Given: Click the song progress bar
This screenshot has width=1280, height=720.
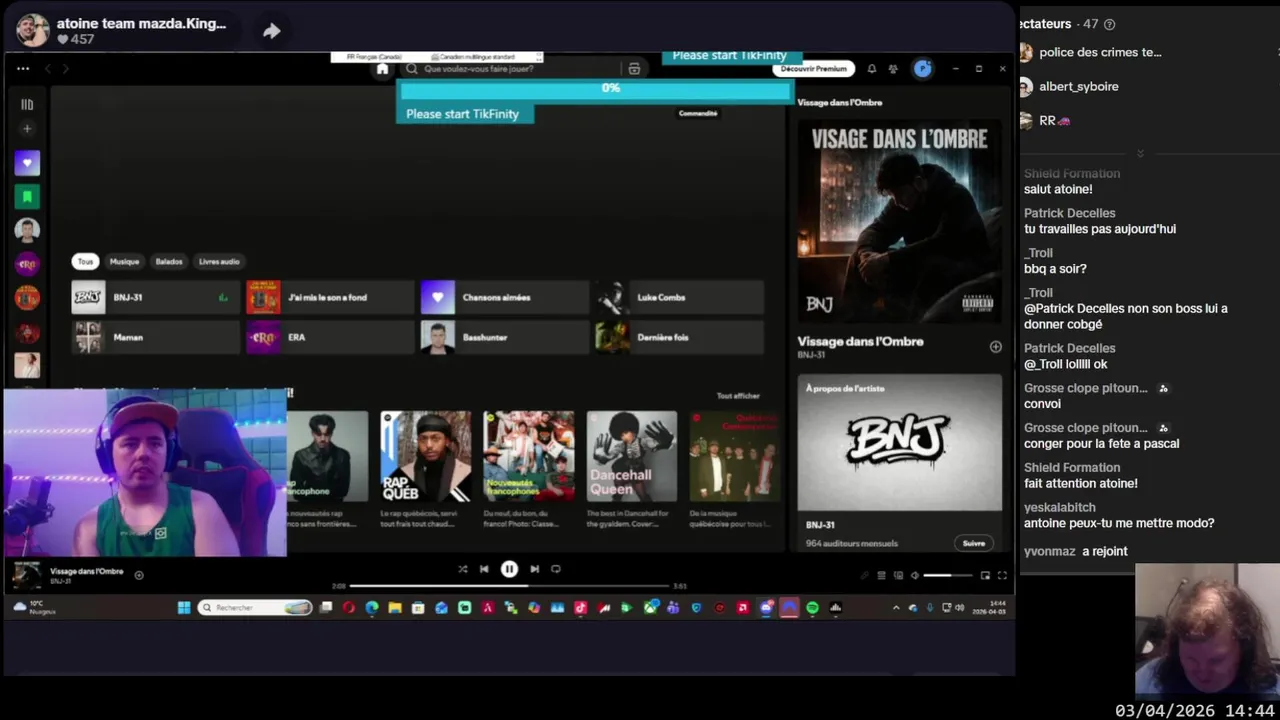Looking at the screenshot, I should click(509, 586).
